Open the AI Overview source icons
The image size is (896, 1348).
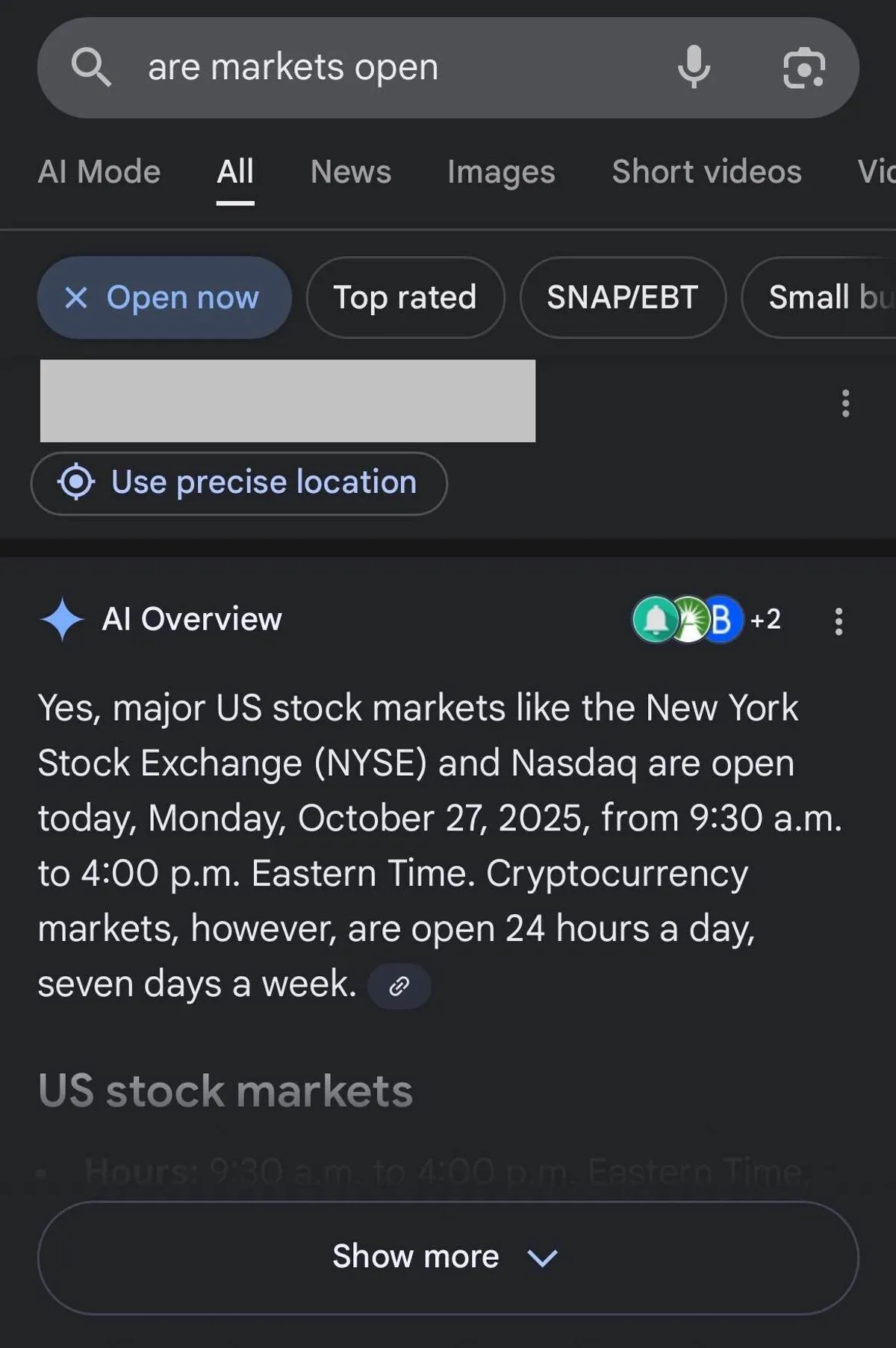click(x=687, y=619)
